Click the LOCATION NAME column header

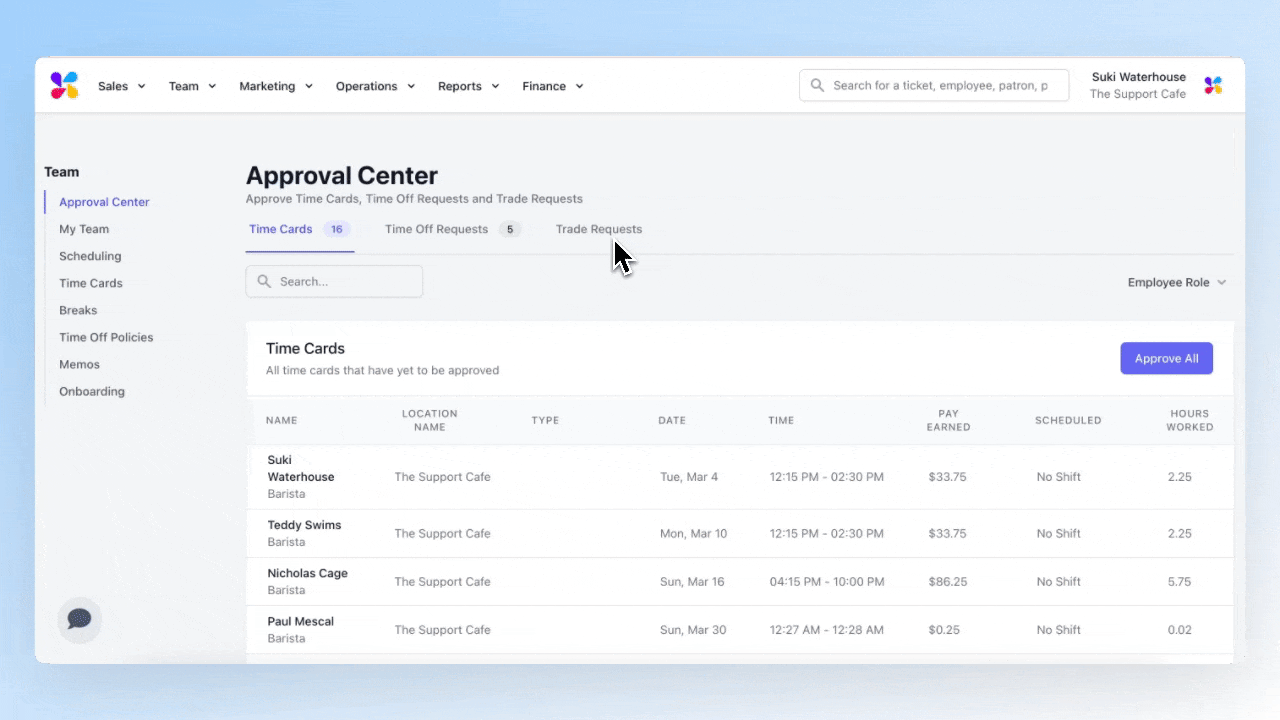430,420
